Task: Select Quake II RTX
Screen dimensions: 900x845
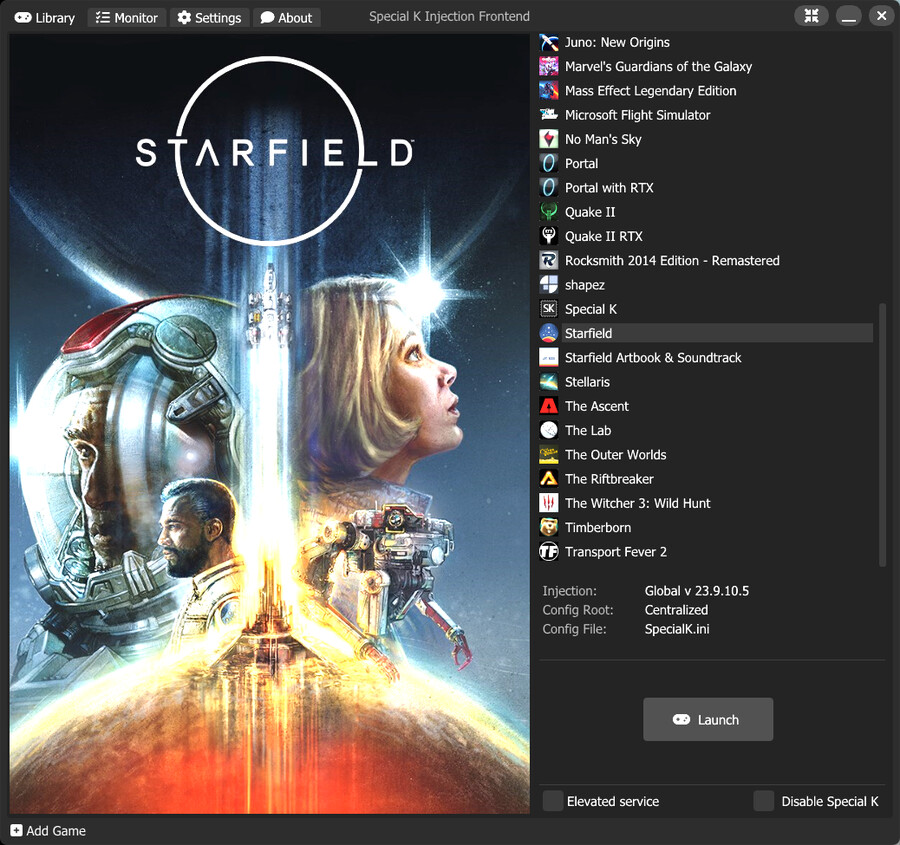Action: (604, 237)
